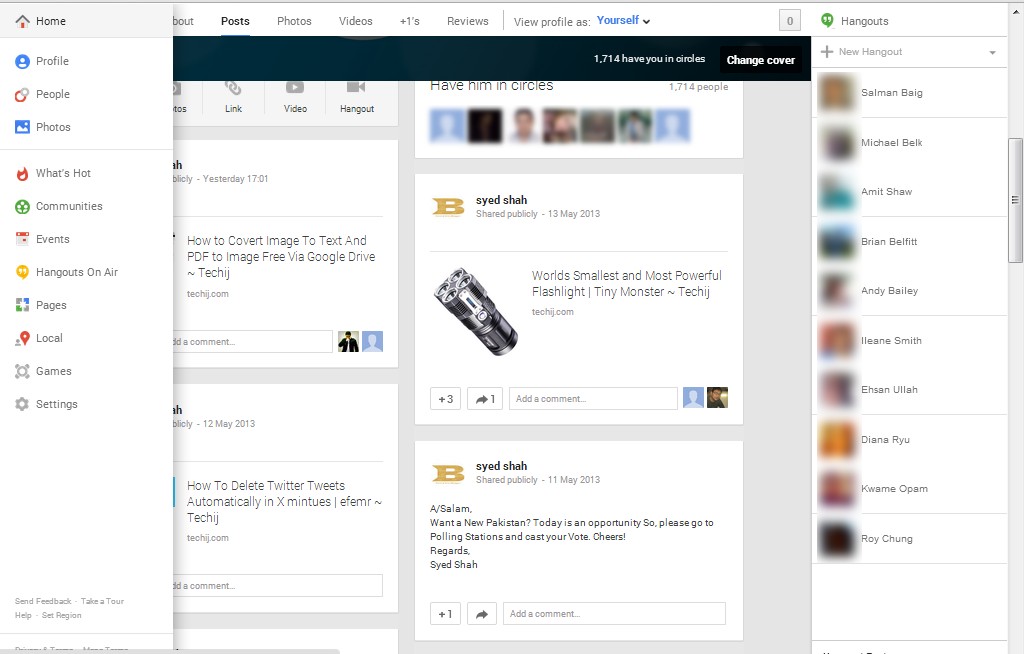The height and width of the screenshot is (654, 1024).
Task: Click comment field under Twitter Tweets article
Action: pos(278,586)
